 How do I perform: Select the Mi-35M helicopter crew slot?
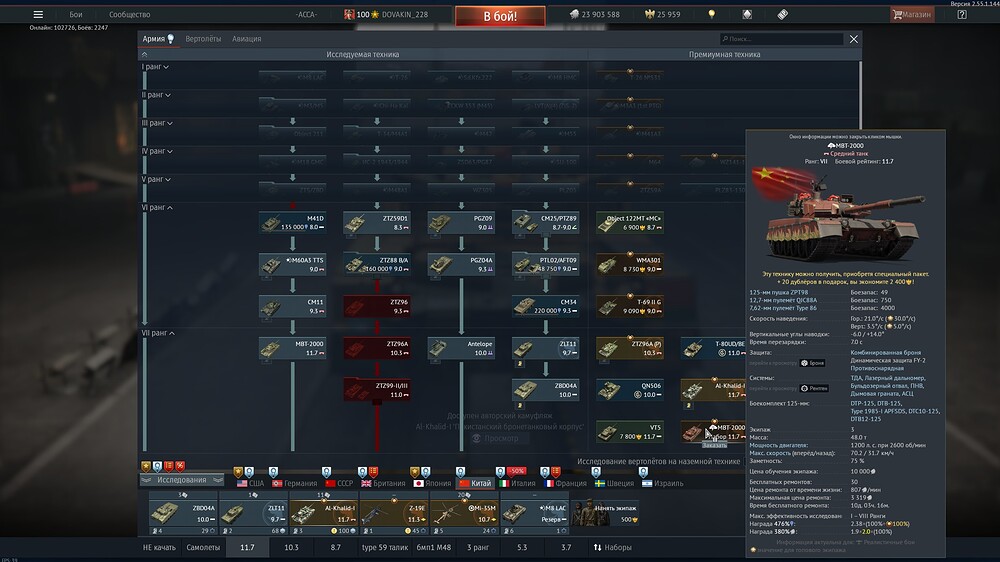(x=464, y=513)
